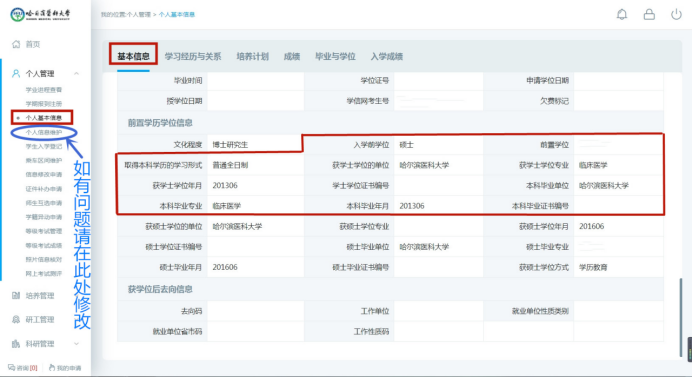Open the 毕业与学位 tab
The image size is (693, 377).
pyautogui.click(x=335, y=56)
